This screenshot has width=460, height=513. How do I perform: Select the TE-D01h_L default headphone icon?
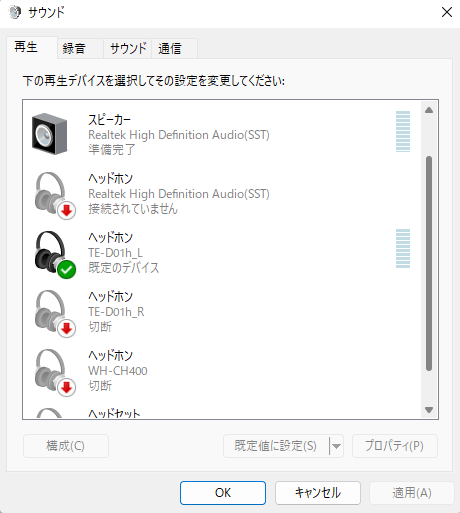pos(55,255)
